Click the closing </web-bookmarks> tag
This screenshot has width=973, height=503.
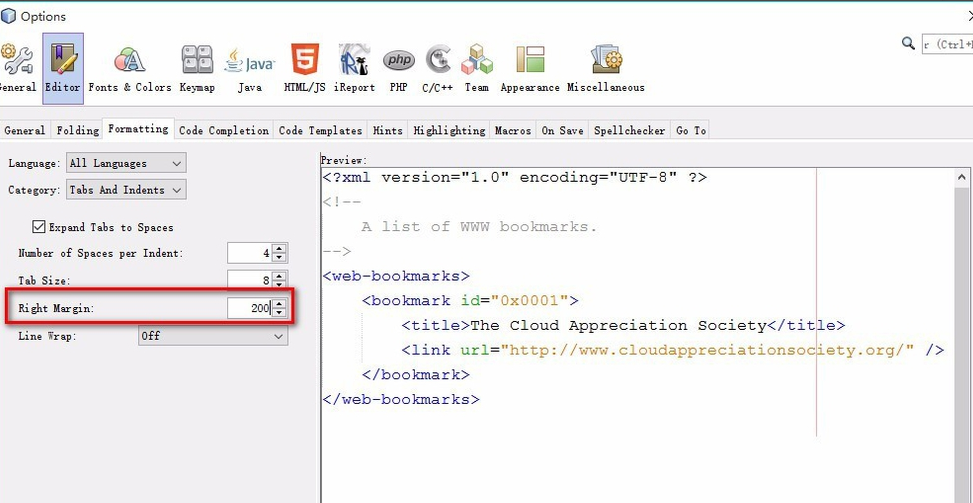click(x=401, y=400)
